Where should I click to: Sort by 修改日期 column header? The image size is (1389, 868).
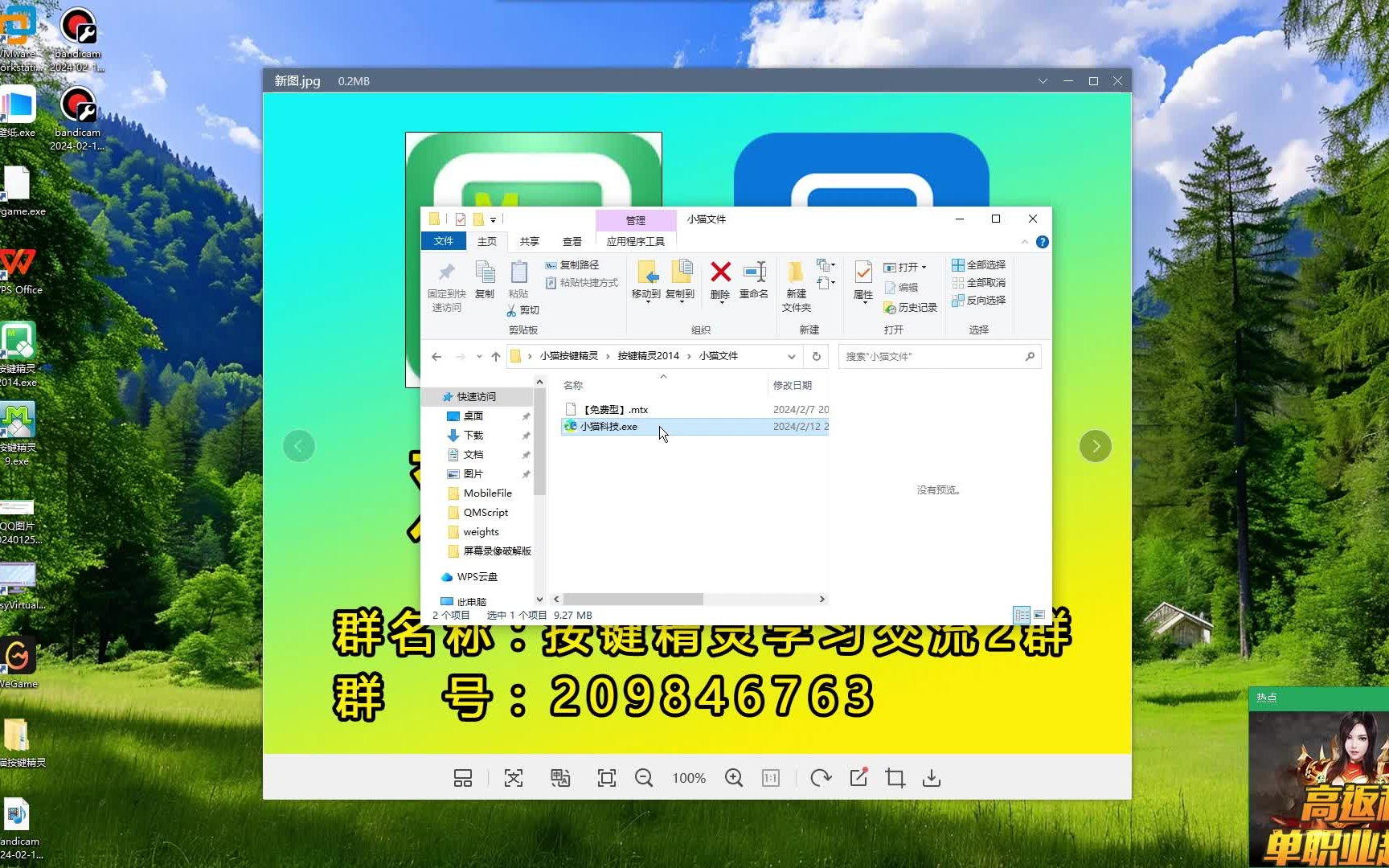(x=793, y=386)
